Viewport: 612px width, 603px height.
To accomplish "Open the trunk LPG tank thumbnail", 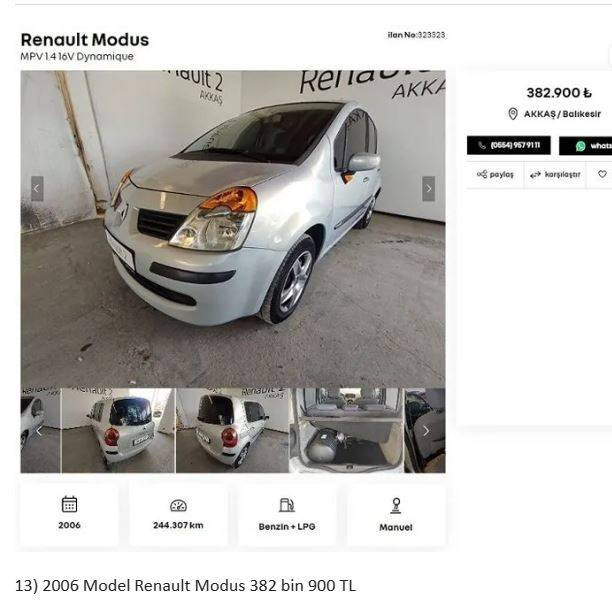I will 347,430.
